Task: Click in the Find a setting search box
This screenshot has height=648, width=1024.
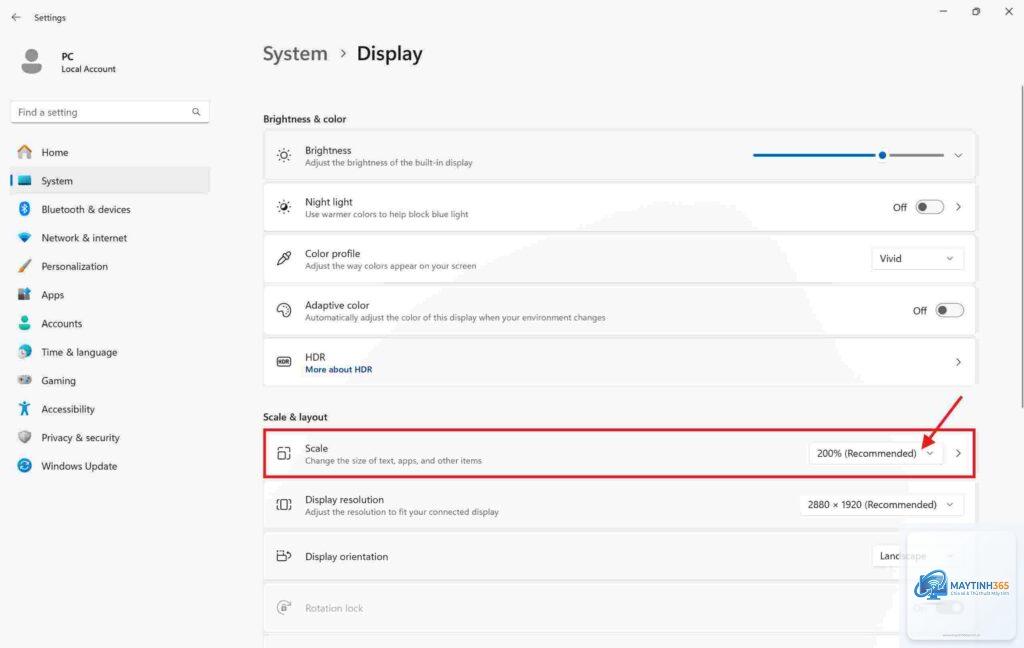Action: coord(110,112)
